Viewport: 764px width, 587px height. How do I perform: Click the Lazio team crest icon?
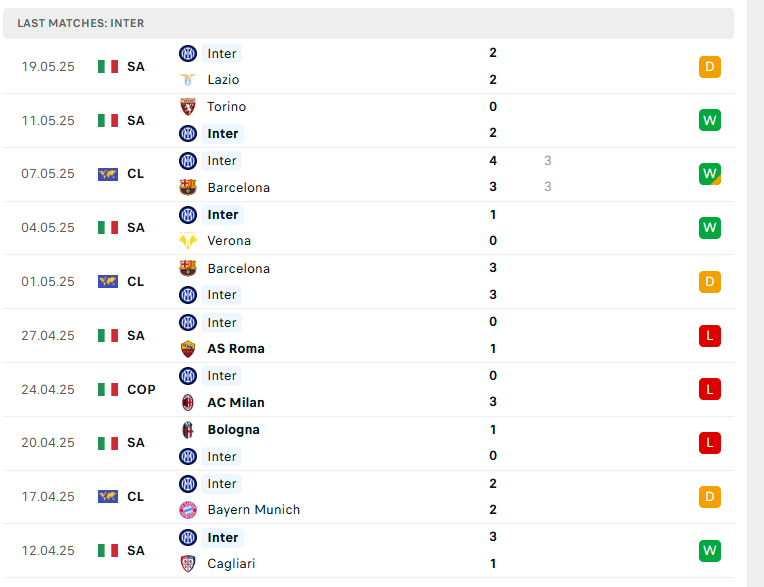pyautogui.click(x=188, y=80)
